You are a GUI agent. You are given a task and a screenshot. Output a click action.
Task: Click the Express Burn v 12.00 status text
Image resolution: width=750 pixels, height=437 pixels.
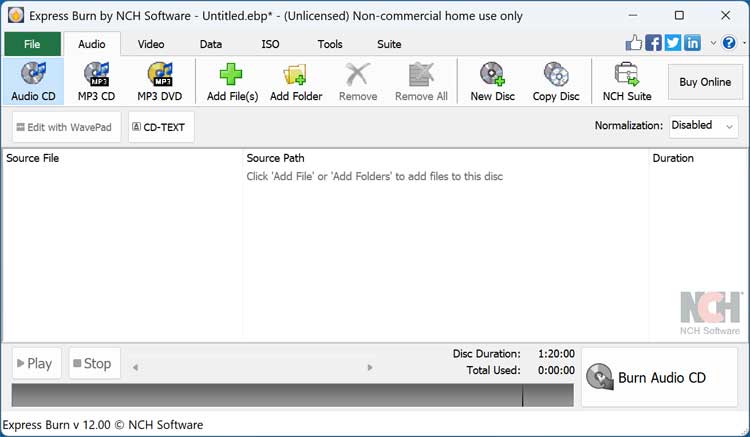[x=103, y=425]
